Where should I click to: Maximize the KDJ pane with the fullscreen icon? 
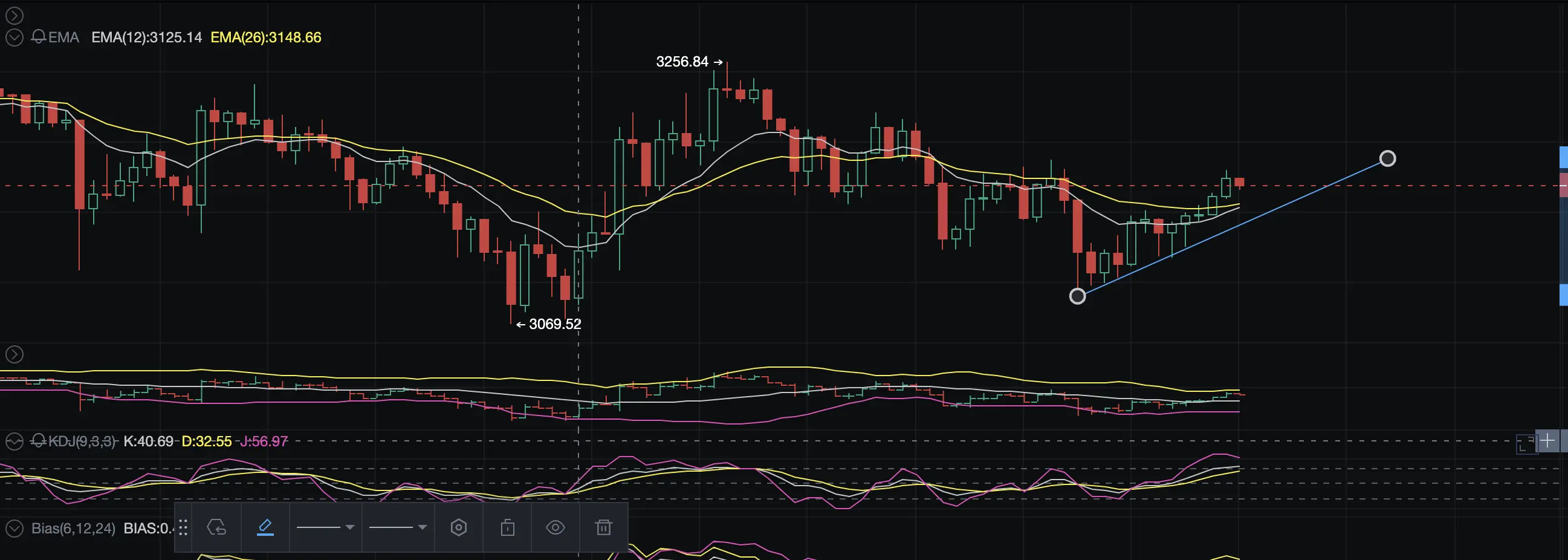pyautogui.click(x=1526, y=444)
